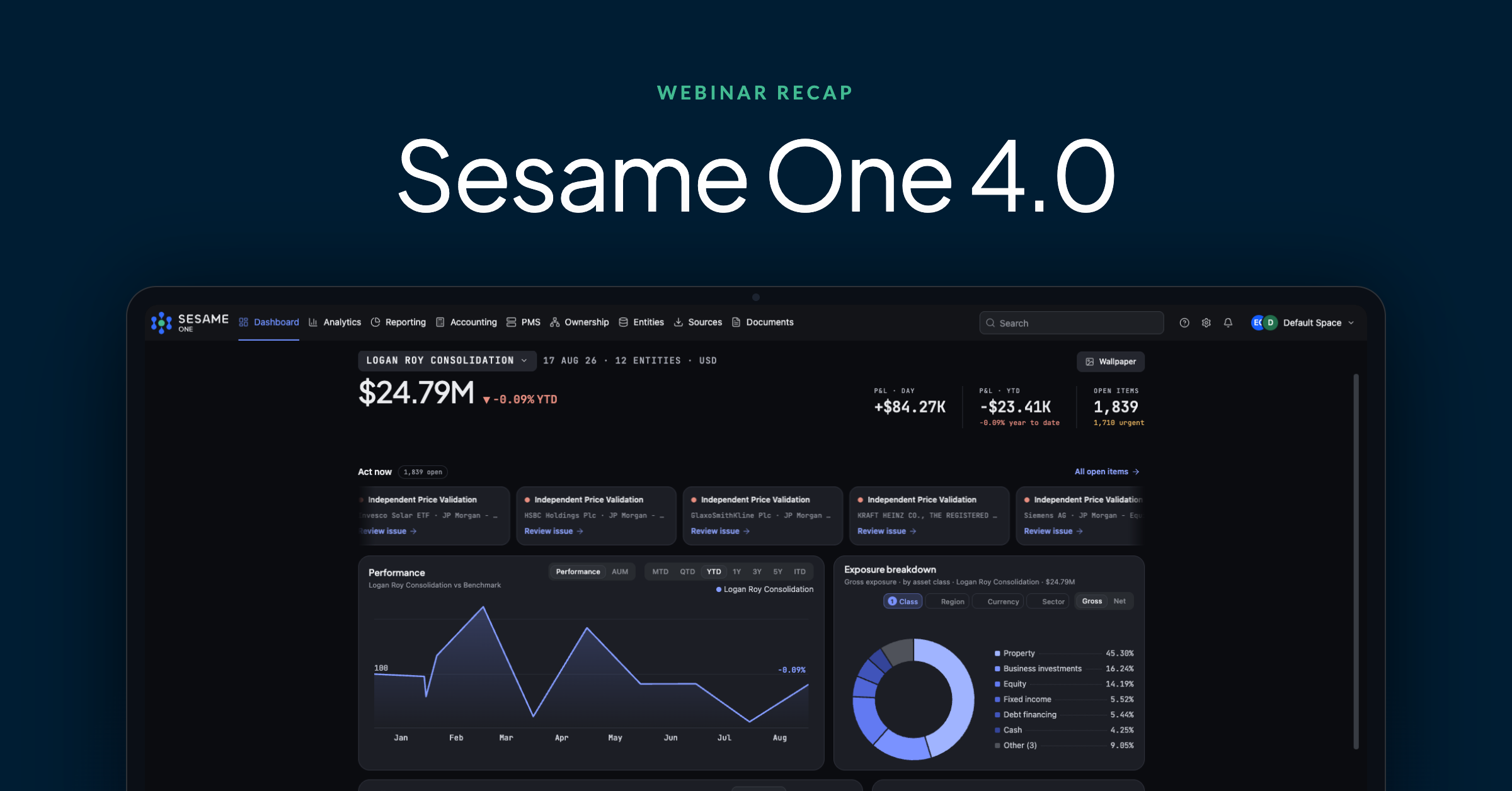Click the Wallpaper image icon
Image resolution: width=1512 pixels, height=791 pixels.
(x=1090, y=361)
